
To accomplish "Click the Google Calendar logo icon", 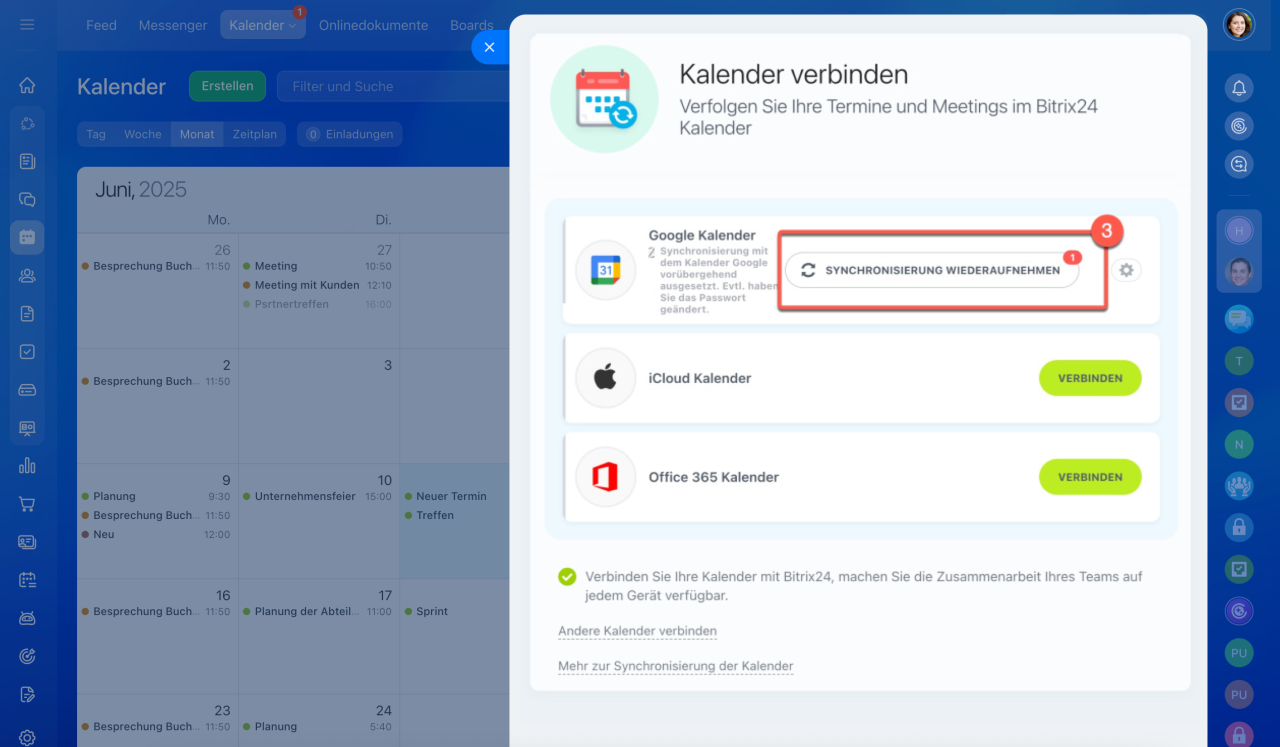I will click(605, 270).
